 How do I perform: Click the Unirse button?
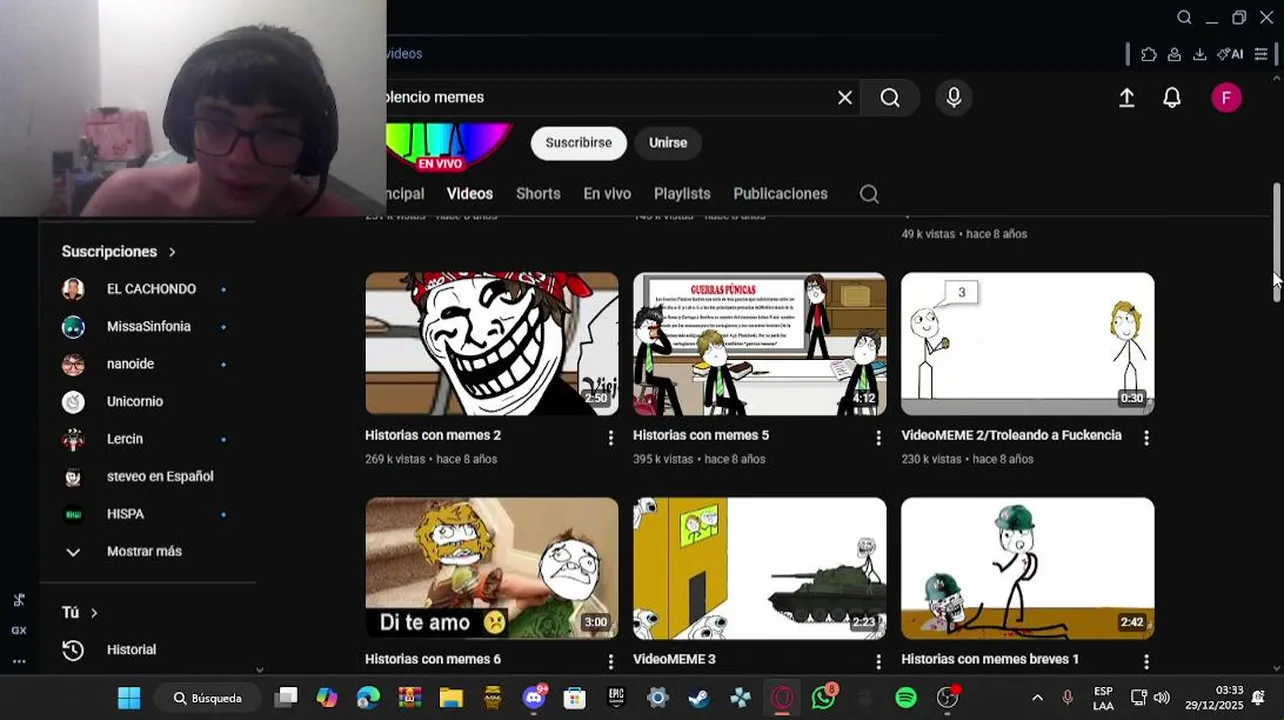click(668, 143)
